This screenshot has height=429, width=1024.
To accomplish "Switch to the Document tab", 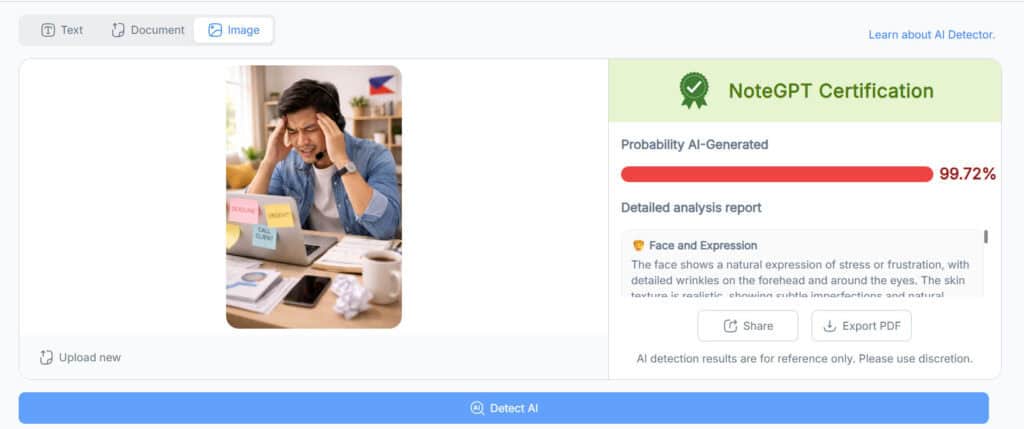I will [x=148, y=30].
